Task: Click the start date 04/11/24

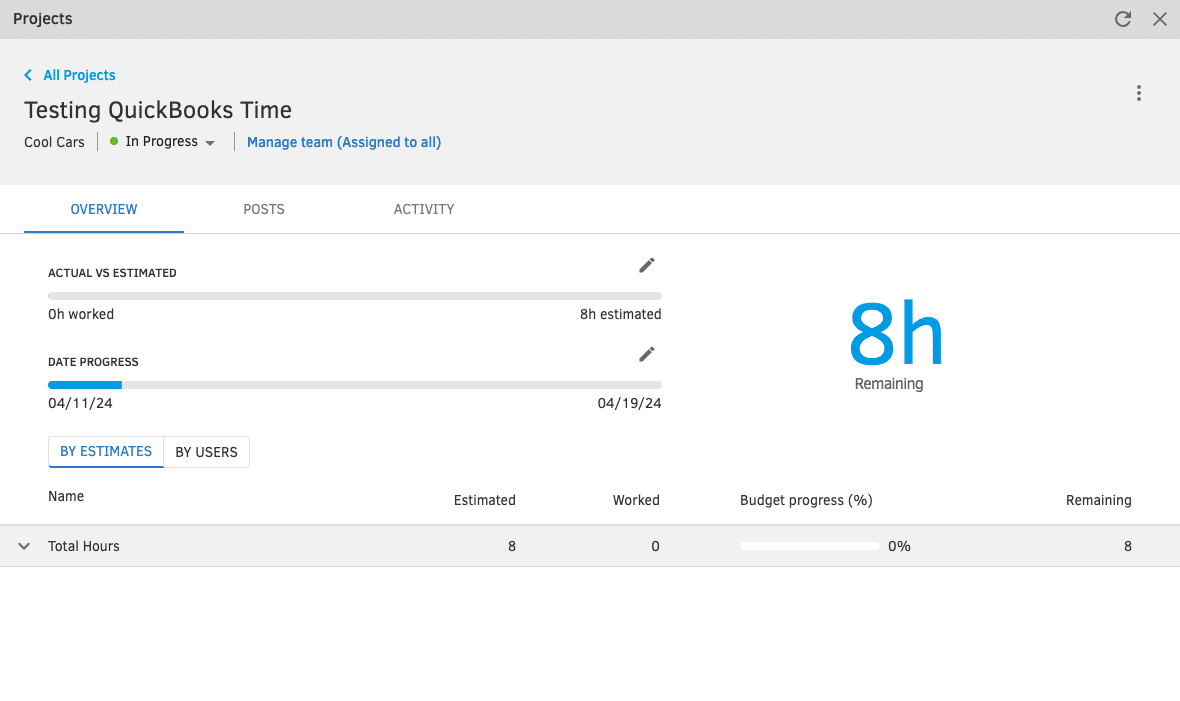Action: click(81, 404)
